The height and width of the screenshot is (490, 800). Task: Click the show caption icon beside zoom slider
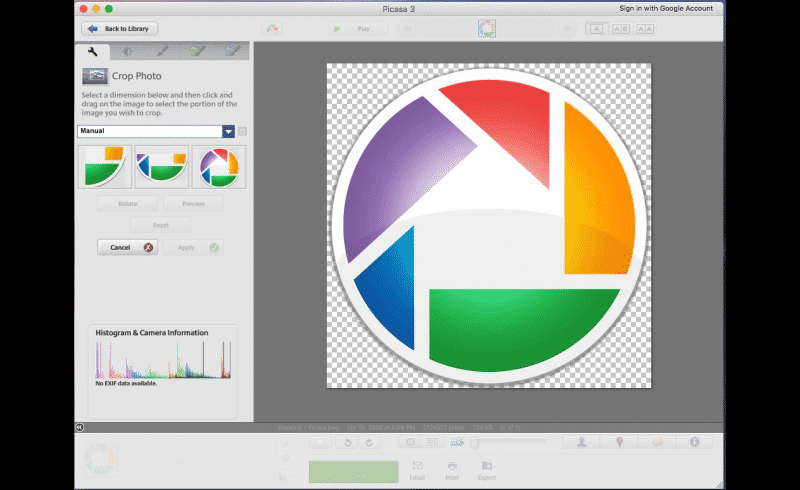point(457,442)
